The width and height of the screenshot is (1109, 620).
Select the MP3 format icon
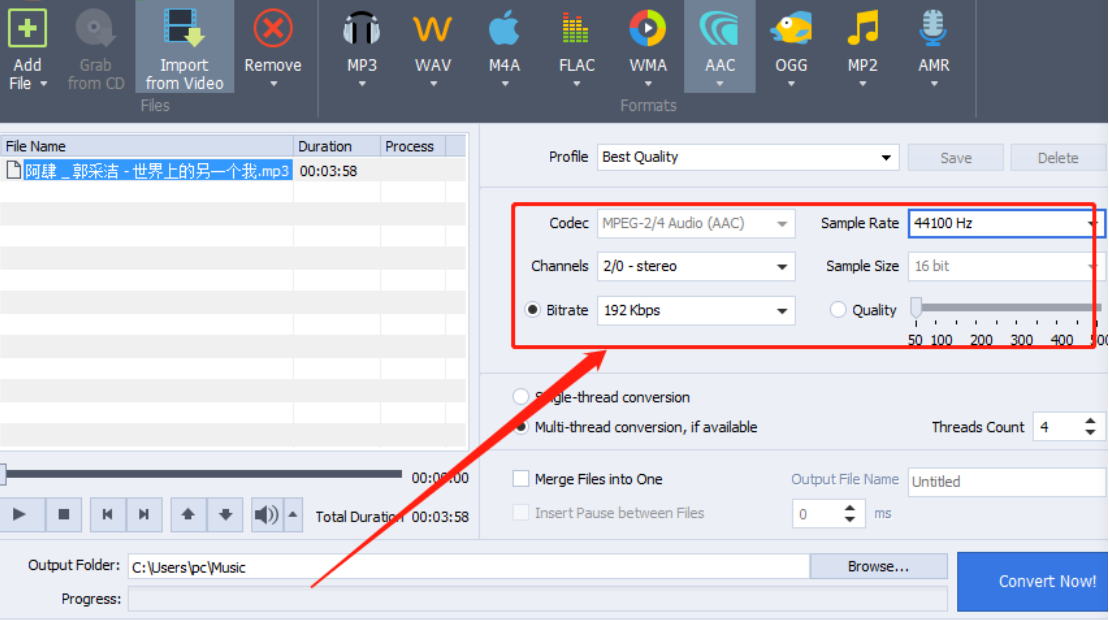[x=361, y=29]
